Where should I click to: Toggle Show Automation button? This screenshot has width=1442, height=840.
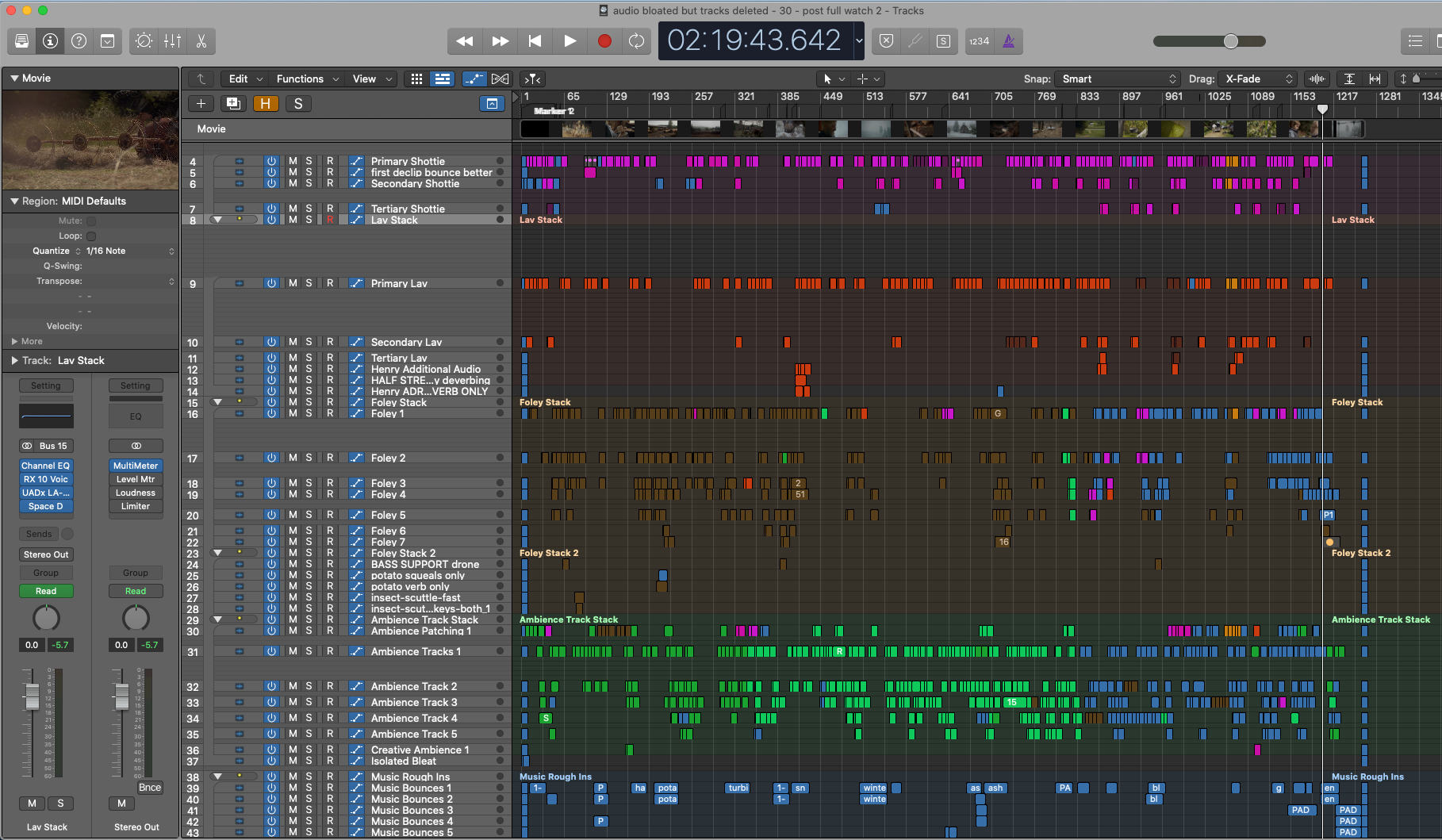pyautogui.click(x=474, y=79)
